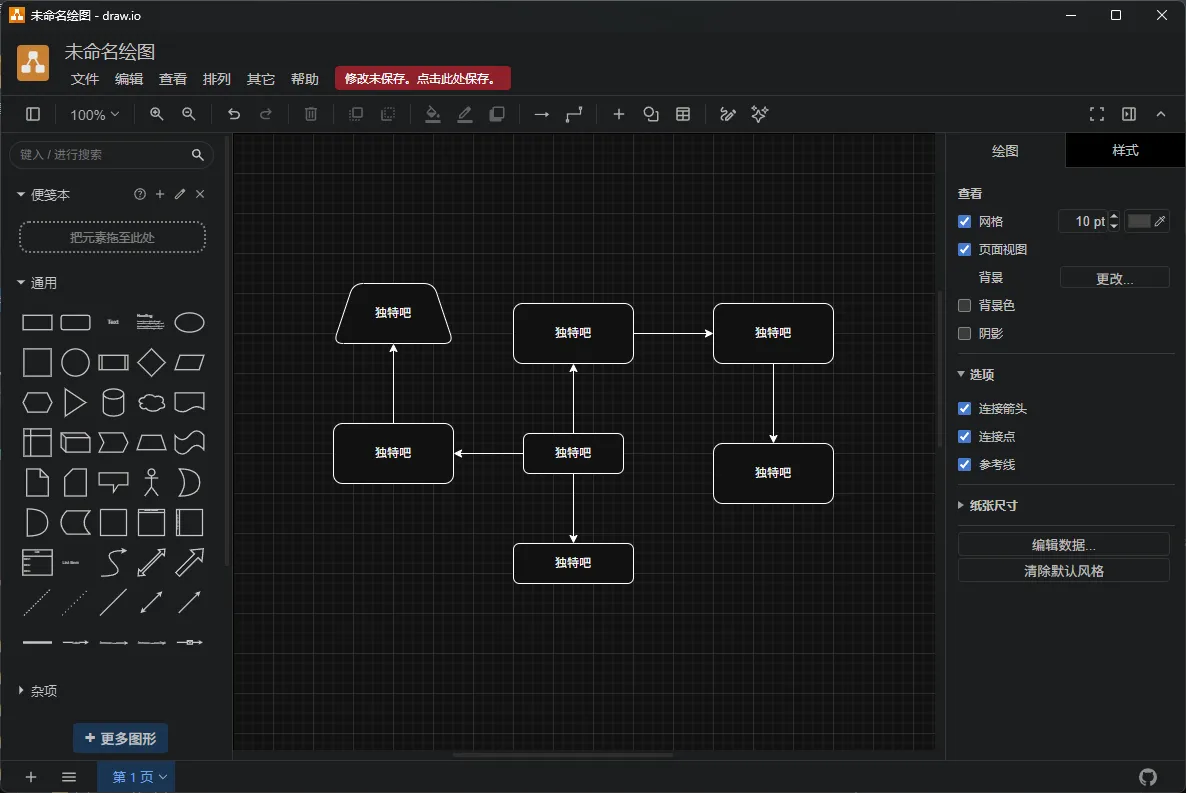Click the sparkle generate icon
The width and height of the screenshot is (1186, 793).
tap(759, 114)
